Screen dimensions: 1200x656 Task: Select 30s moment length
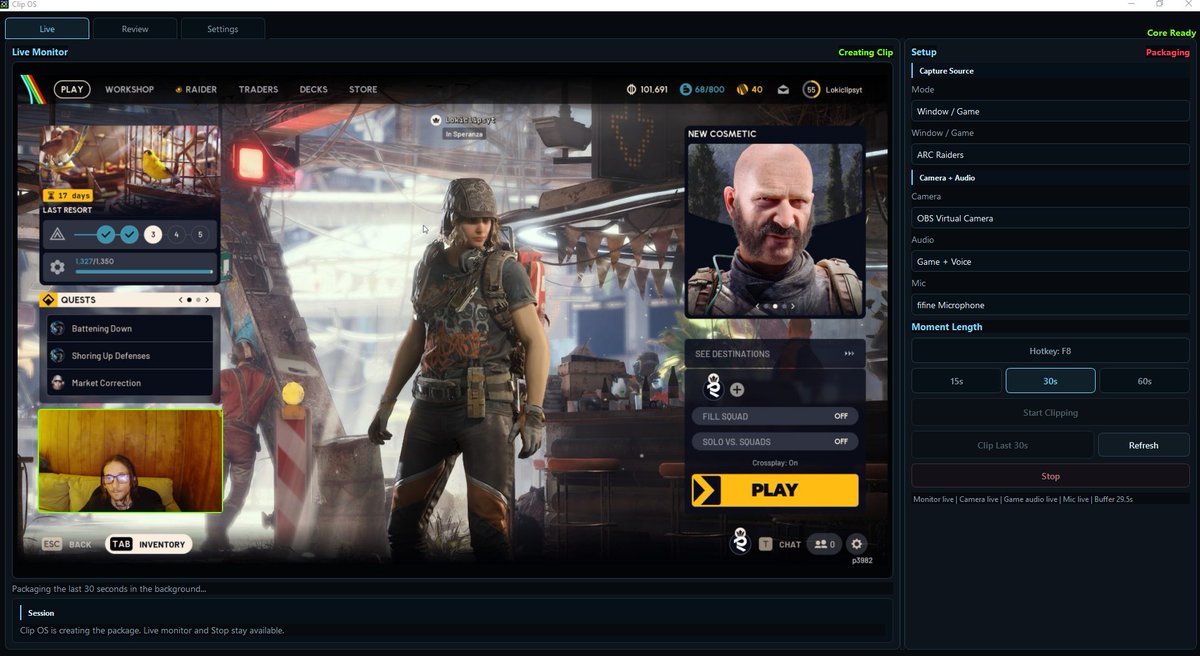[1050, 381]
